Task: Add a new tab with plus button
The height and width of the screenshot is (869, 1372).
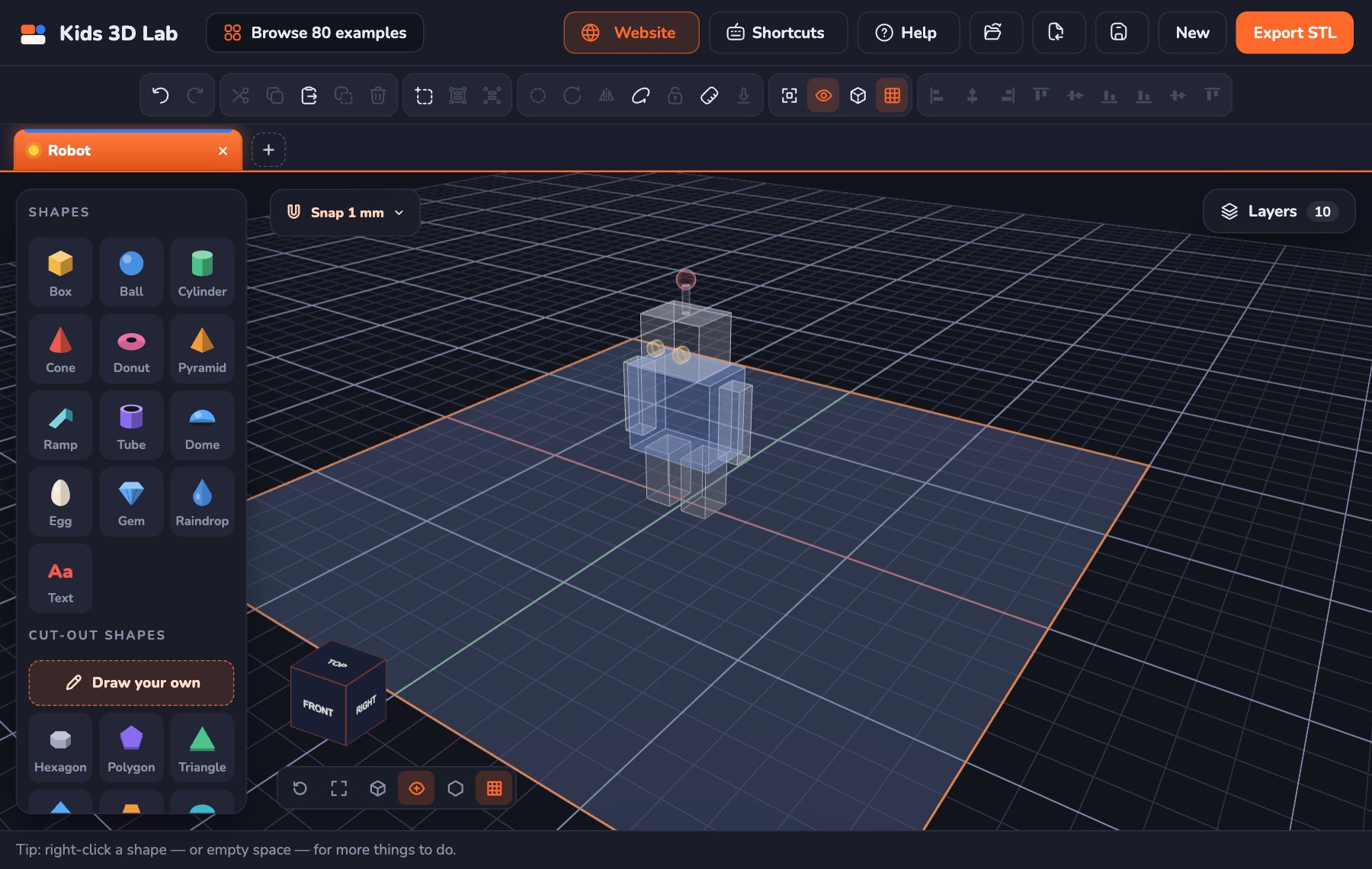Action: coord(268,150)
